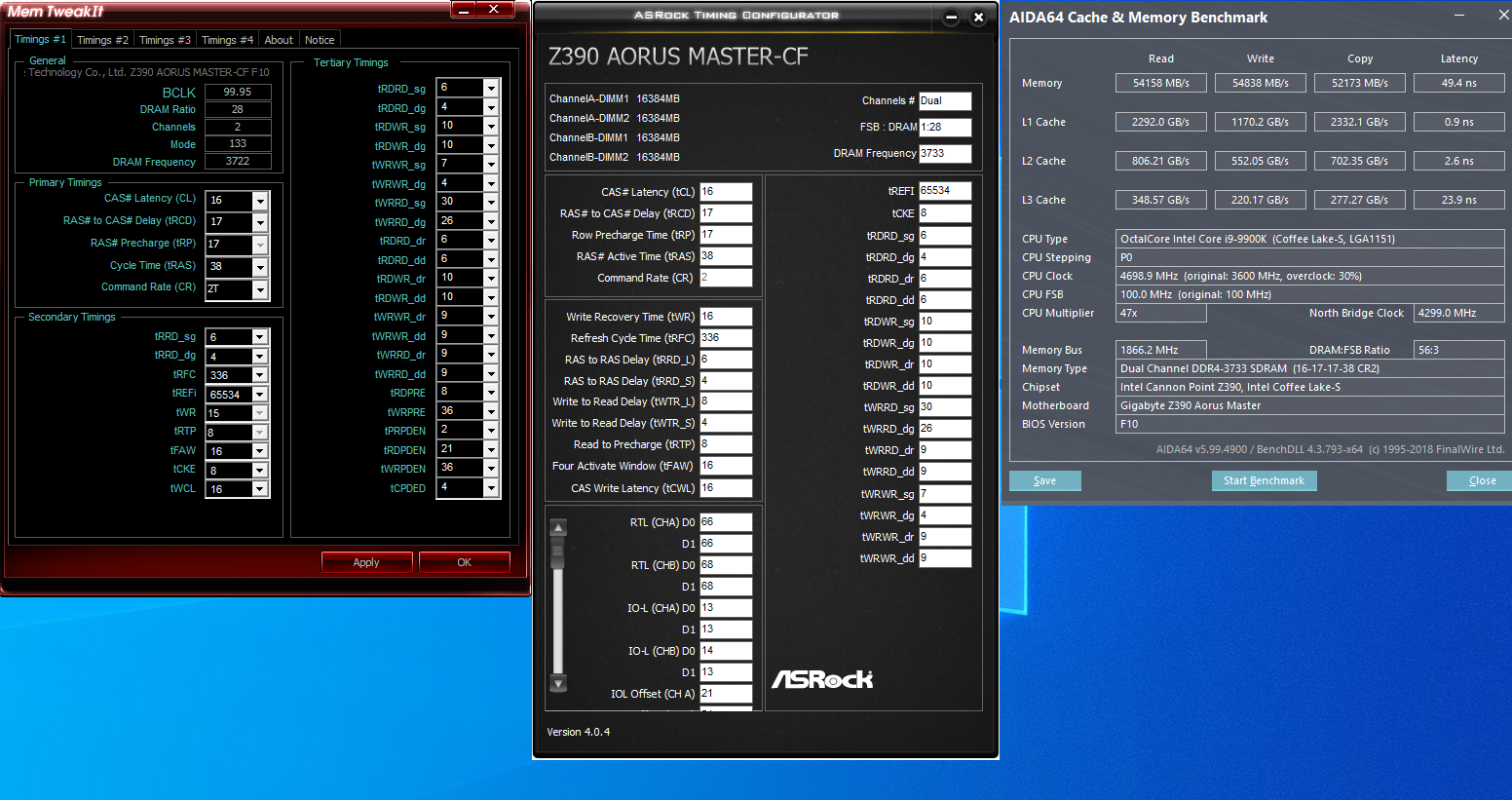Minimize the ASRock Timing Configurator window
Viewport: 1512px width, 800px height.
[952, 18]
